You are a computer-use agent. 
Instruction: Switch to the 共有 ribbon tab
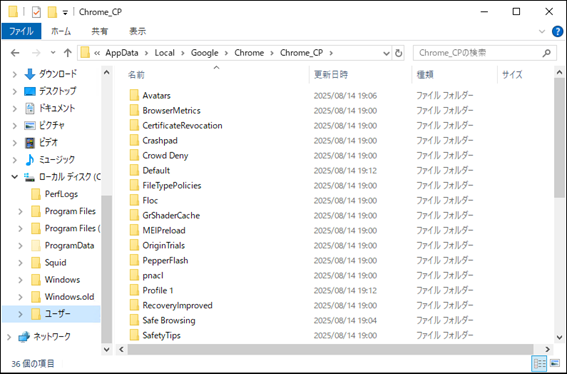[x=99, y=31]
